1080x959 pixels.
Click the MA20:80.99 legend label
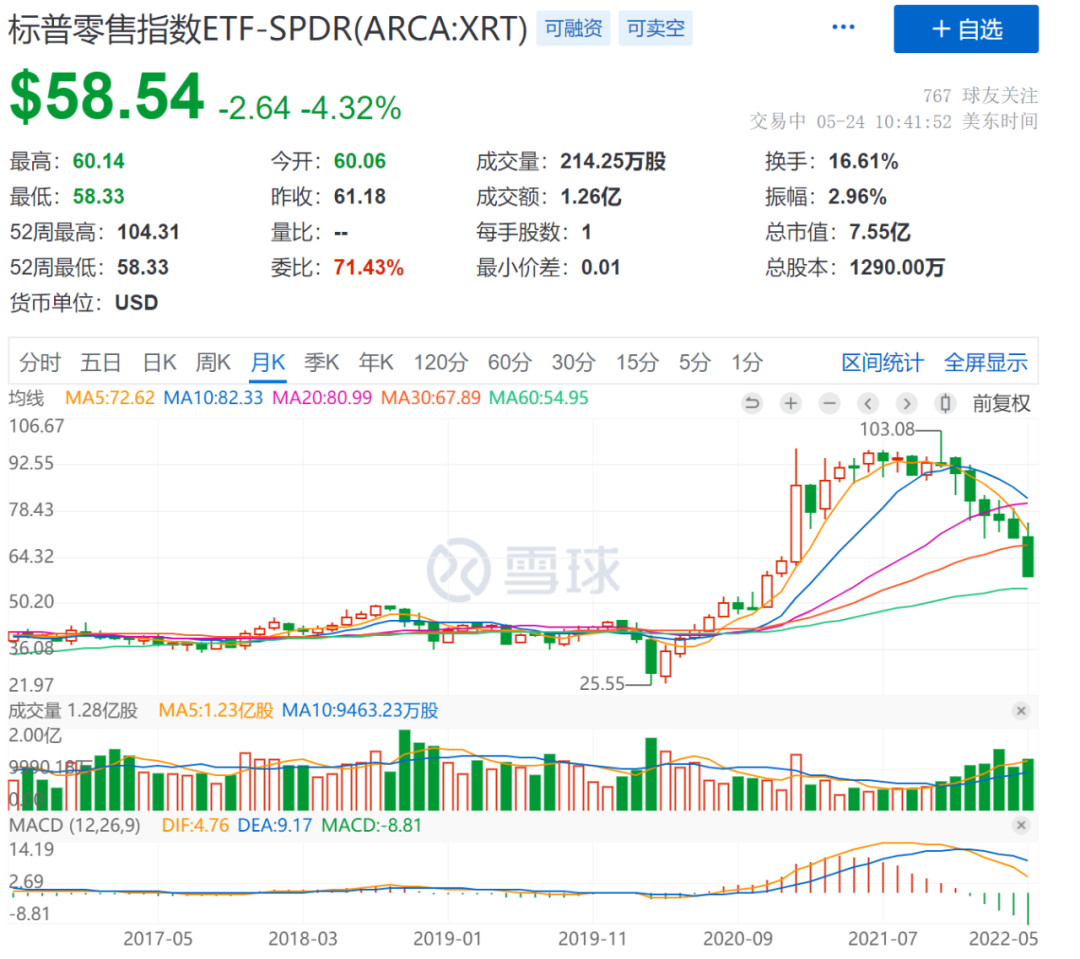coord(322,398)
